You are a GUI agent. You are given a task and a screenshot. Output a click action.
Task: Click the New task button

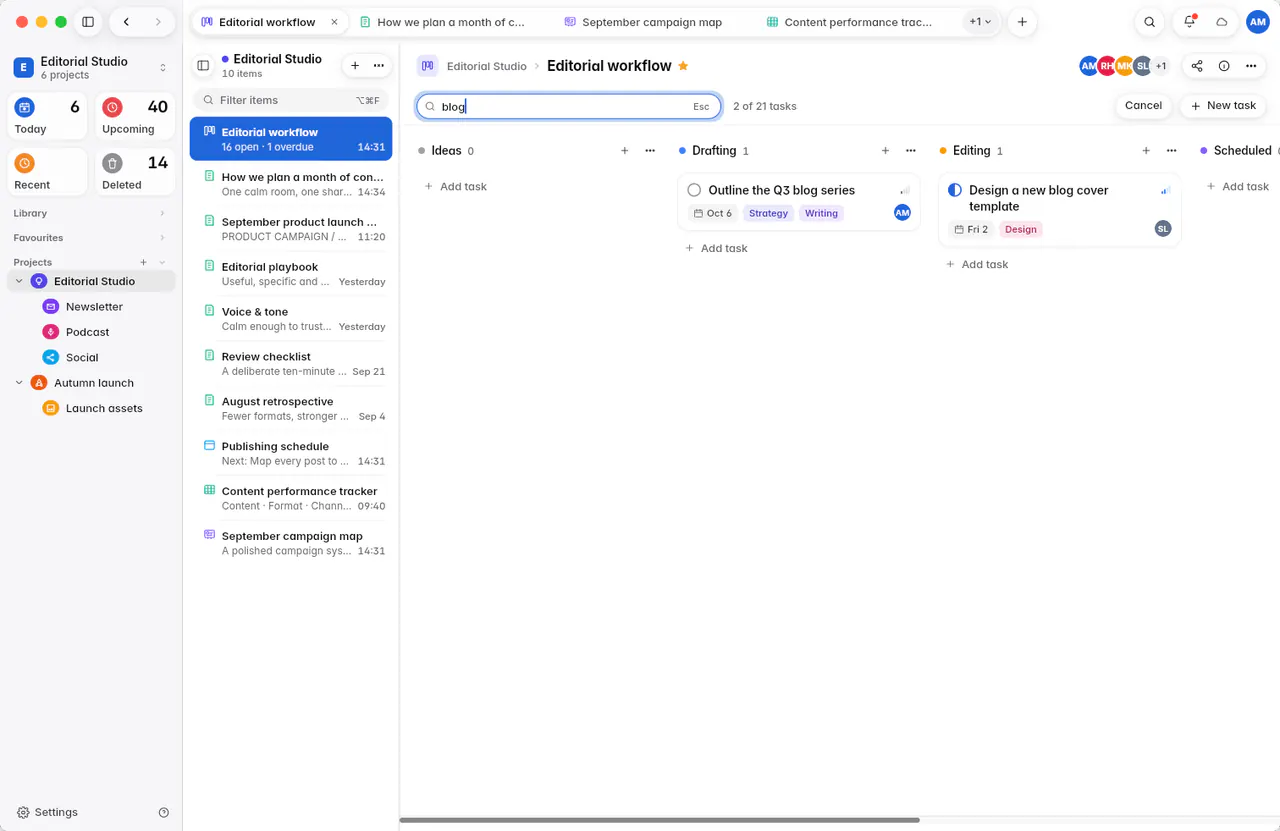point(1223,106)
